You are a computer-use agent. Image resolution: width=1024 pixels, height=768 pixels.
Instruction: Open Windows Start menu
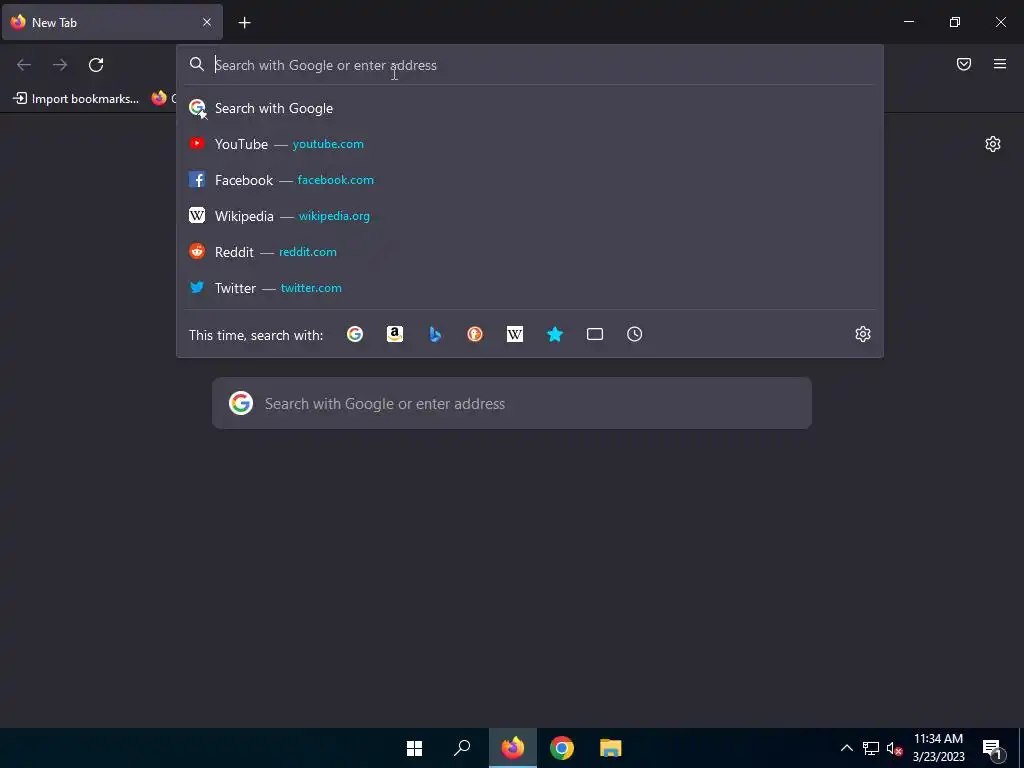414,748
